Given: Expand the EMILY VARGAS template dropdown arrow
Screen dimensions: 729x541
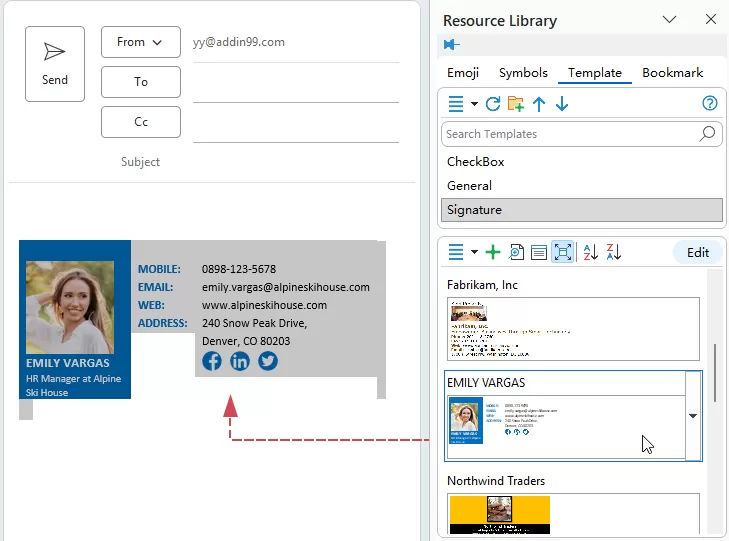Looking at the screenshot, I should (693, 416).
